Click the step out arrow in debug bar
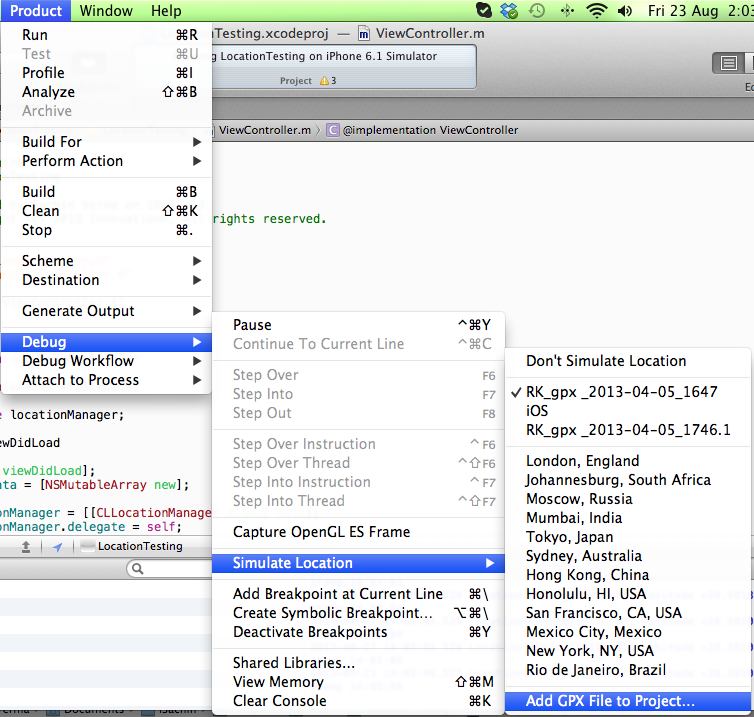 pyautogui.click(x=26, y=547)
